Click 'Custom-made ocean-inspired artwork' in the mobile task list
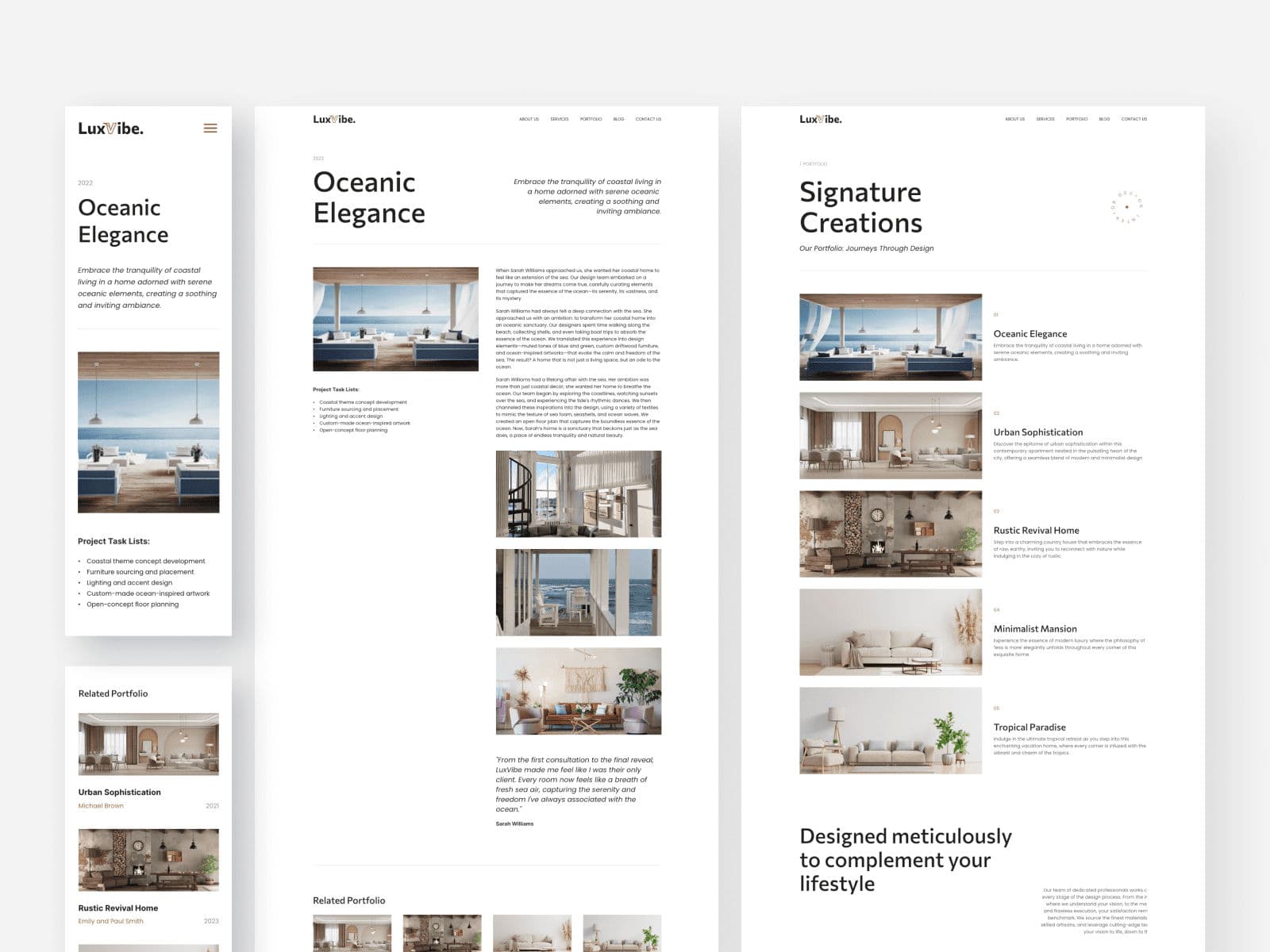The height and width of the screenshot is (952, 1270). click(x=148, y=593)
